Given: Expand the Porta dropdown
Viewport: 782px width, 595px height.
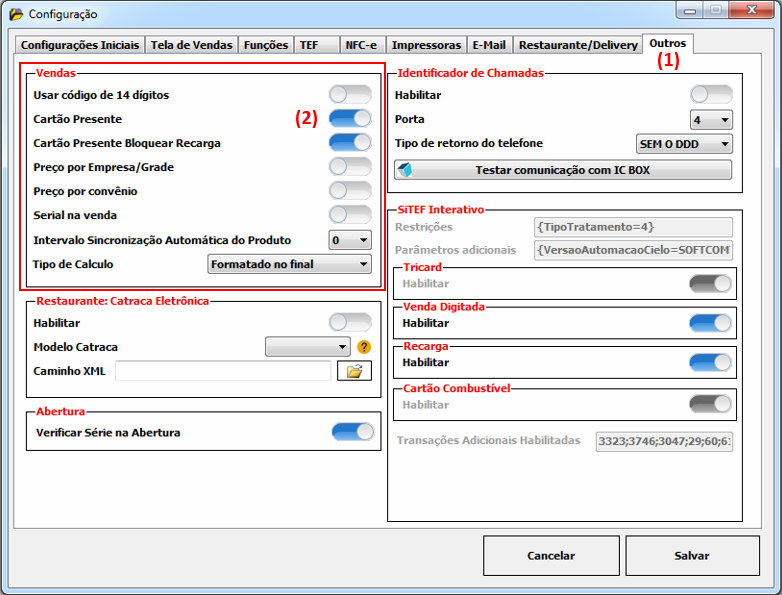Looking at the screenshot, I should (x=711, y=120).
